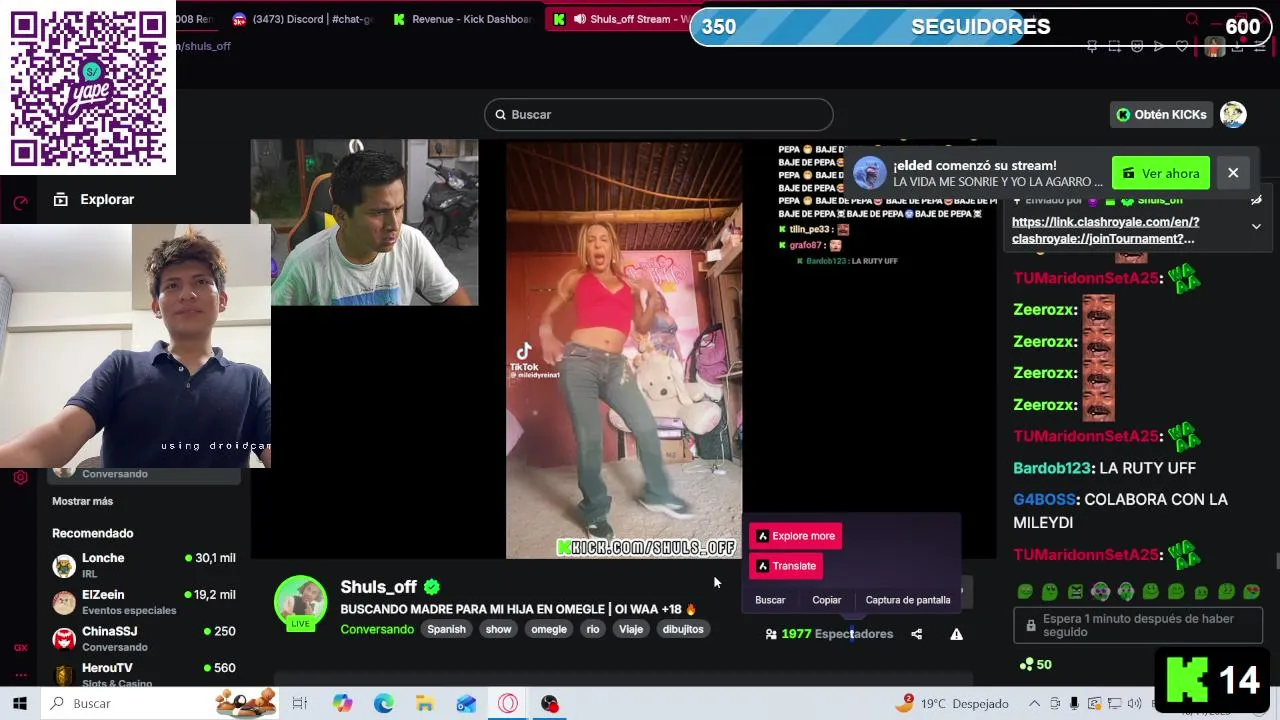Open the ChinaSSJ channel name in Recomendado
1280x720 pixels.
(110, 631)
